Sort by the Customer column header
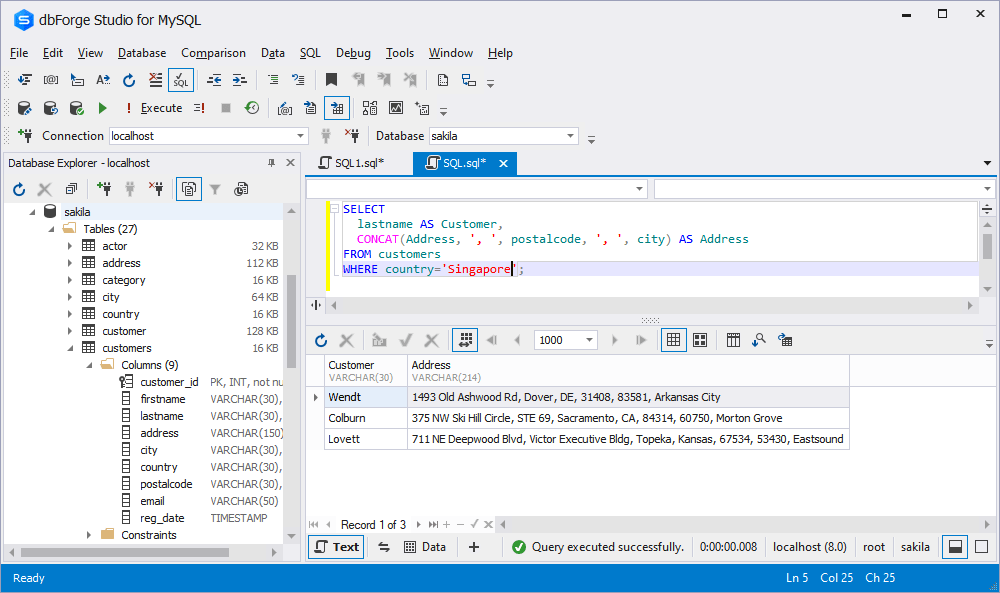This screenshot has height=593, width=1000. pyautogui.click(x=366, y=370)
